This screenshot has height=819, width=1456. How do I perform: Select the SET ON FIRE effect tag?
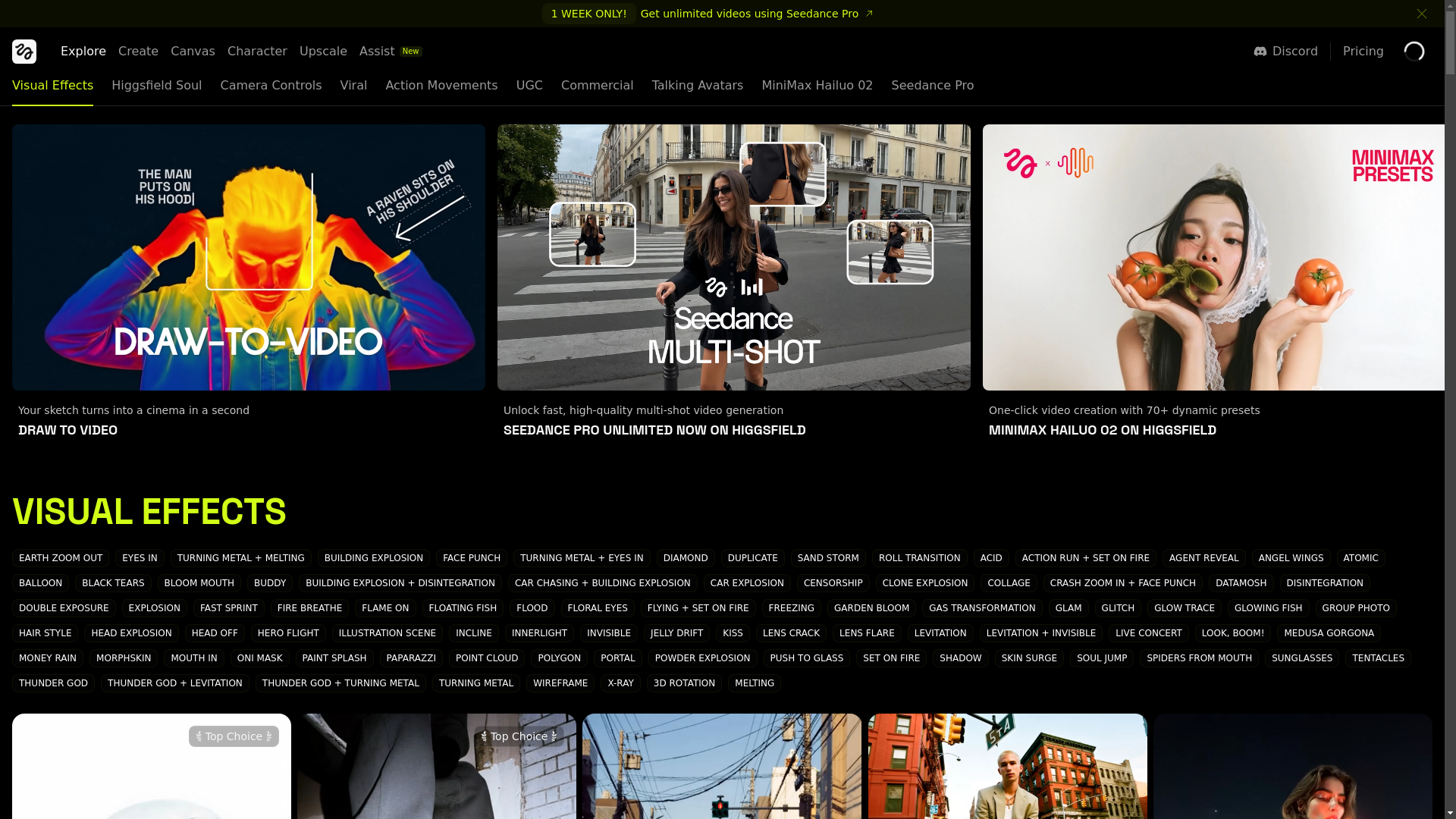coord(891,658)
